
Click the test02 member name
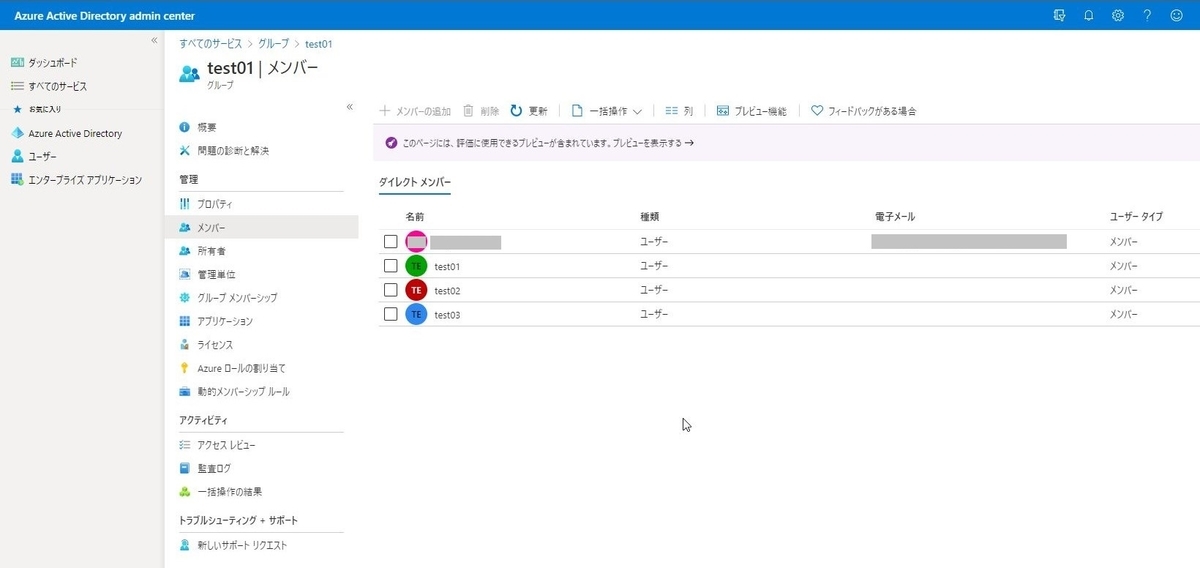(x=447, y=290)
